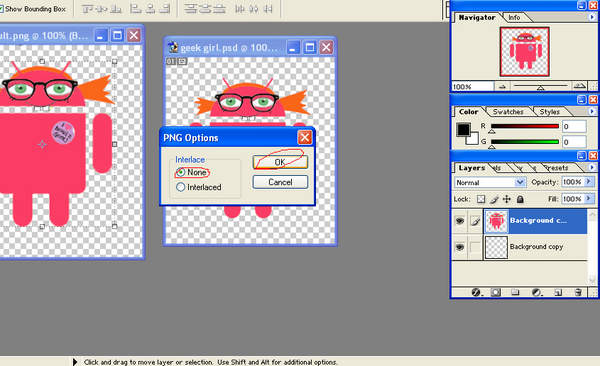Create a new layer set folder
This screenshot has width=600, height=366.
coord(515,292)
